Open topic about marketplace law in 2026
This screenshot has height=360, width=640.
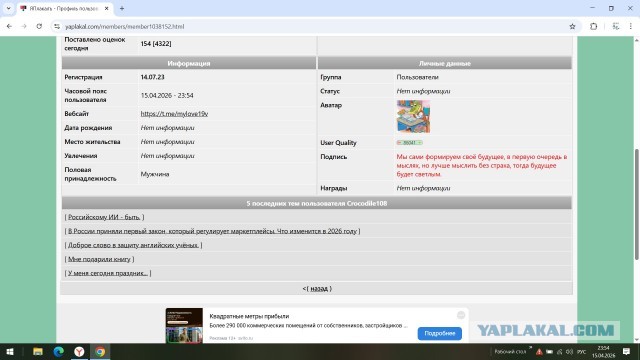[212, 231]
